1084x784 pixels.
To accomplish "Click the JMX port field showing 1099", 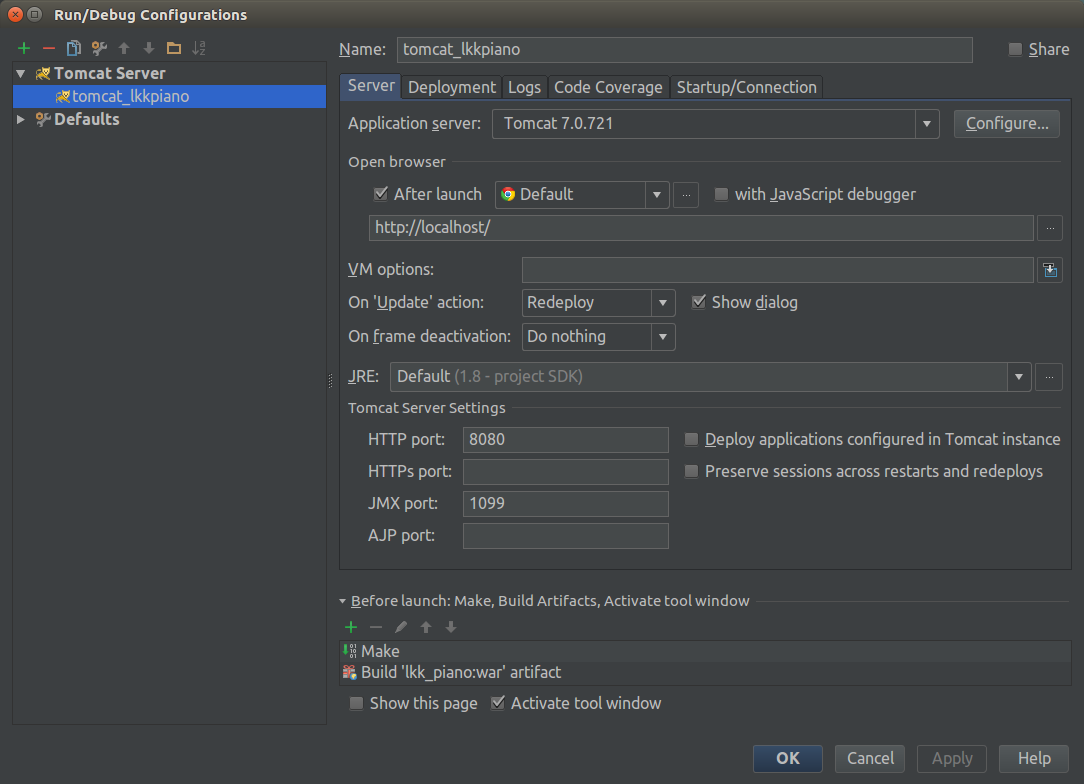I will pos(566,504).
